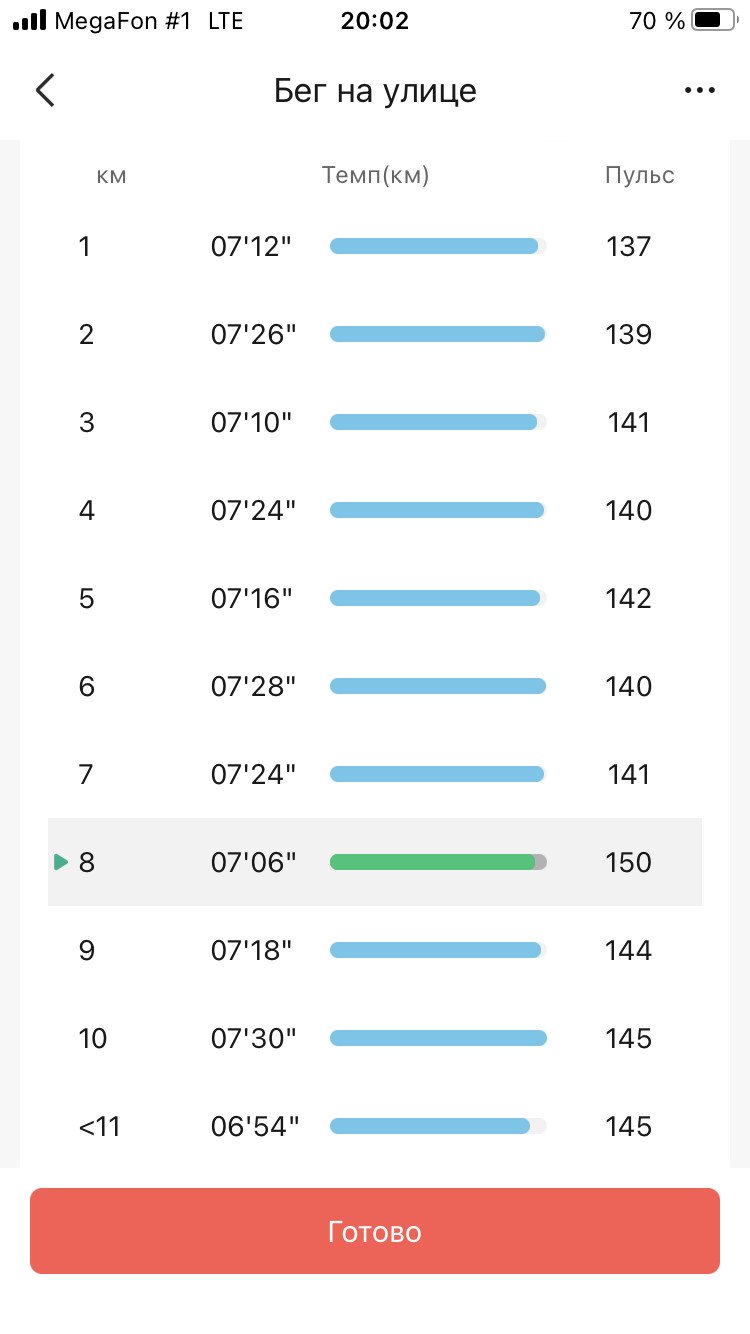Viewport: 750px width, 1334px height.
Task: Select pulse value 150 in highlighted row
Action: [x=628, y=862]
